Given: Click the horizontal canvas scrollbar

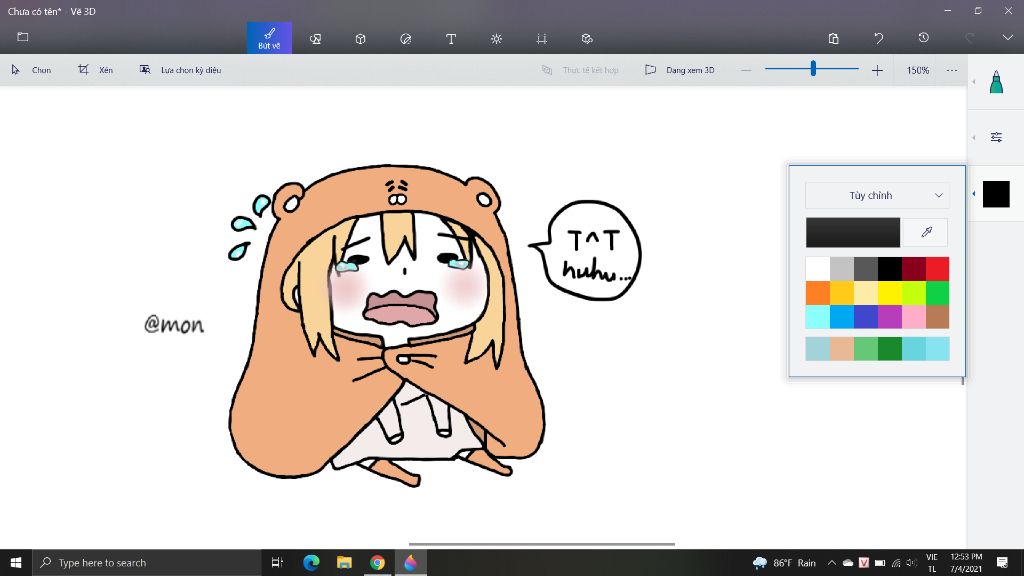Looking at the screenshot, I should point(541,544).
